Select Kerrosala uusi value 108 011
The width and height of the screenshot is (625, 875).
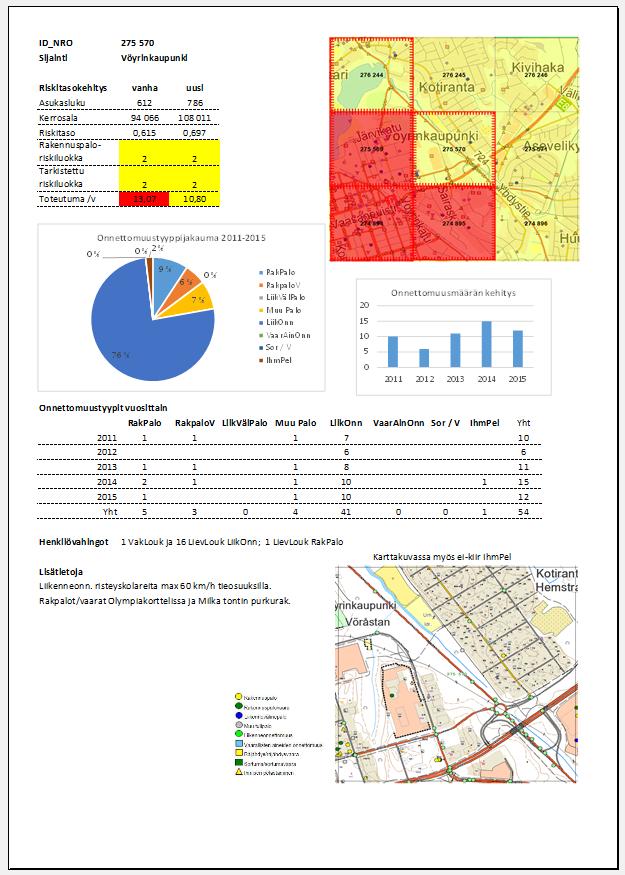195,118
